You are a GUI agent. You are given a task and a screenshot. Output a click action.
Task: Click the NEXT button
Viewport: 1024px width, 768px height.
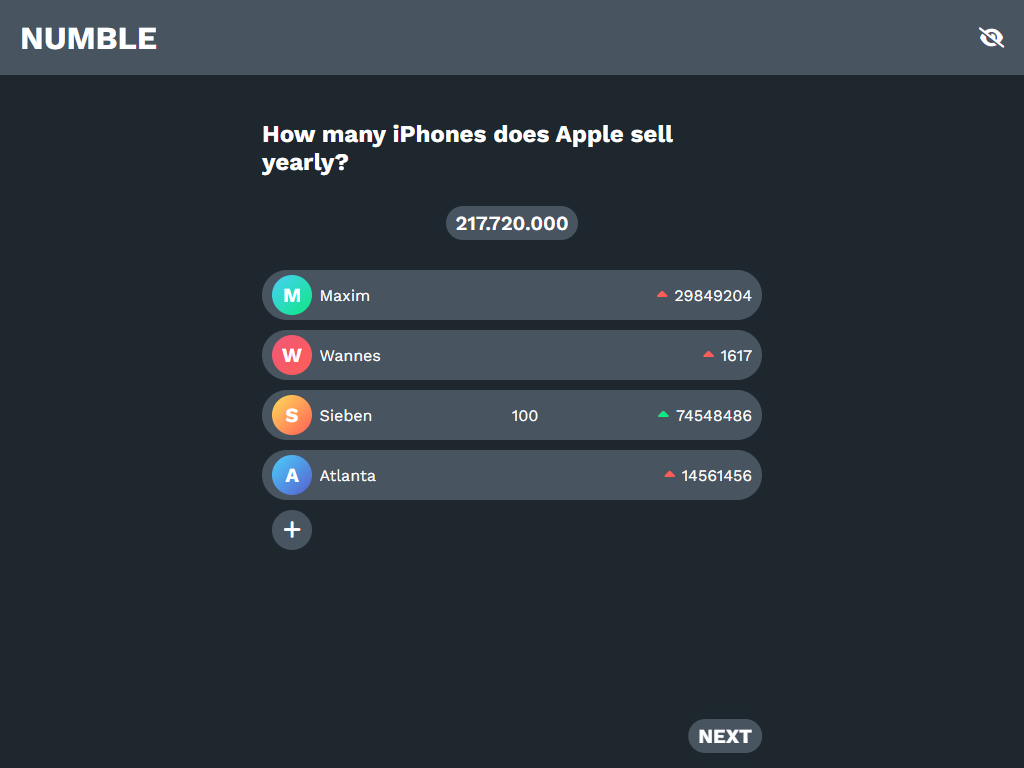(x=725, y=736)
